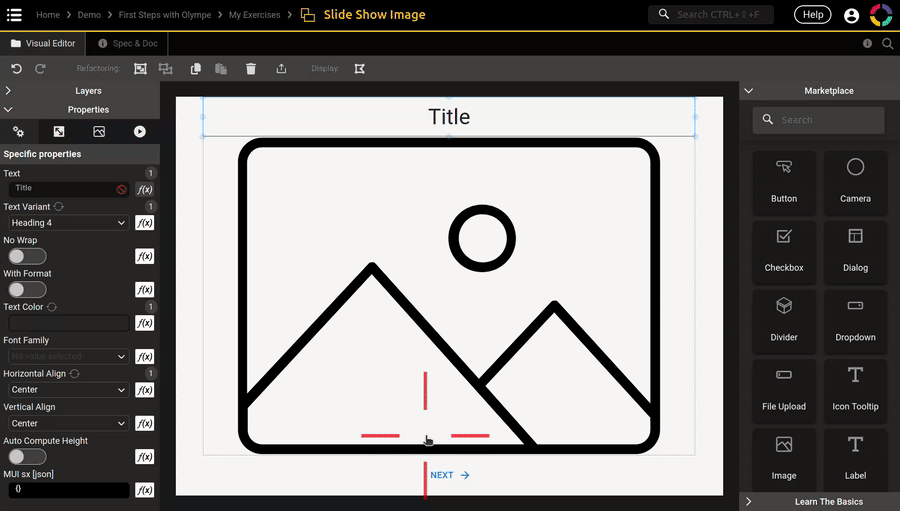
Task: Open the events play-circle properties tab
Action: click(x=139, y=131)
